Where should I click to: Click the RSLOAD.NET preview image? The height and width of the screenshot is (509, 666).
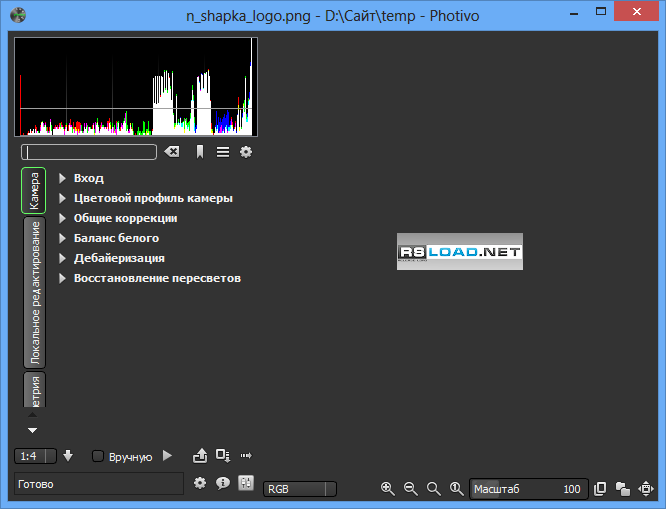click(x=460, y=251)
